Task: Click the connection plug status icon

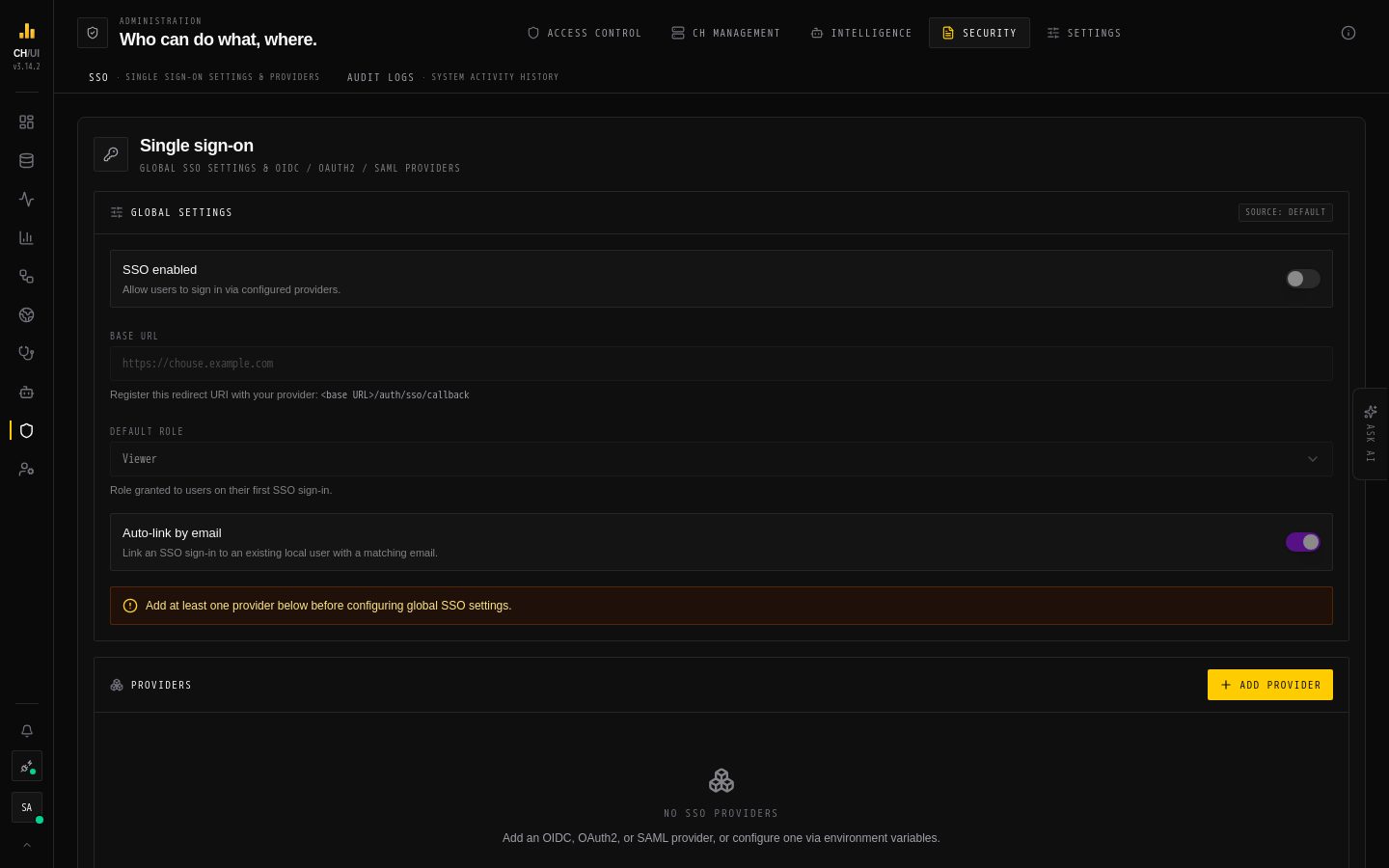Action: [x=27, y=767]
